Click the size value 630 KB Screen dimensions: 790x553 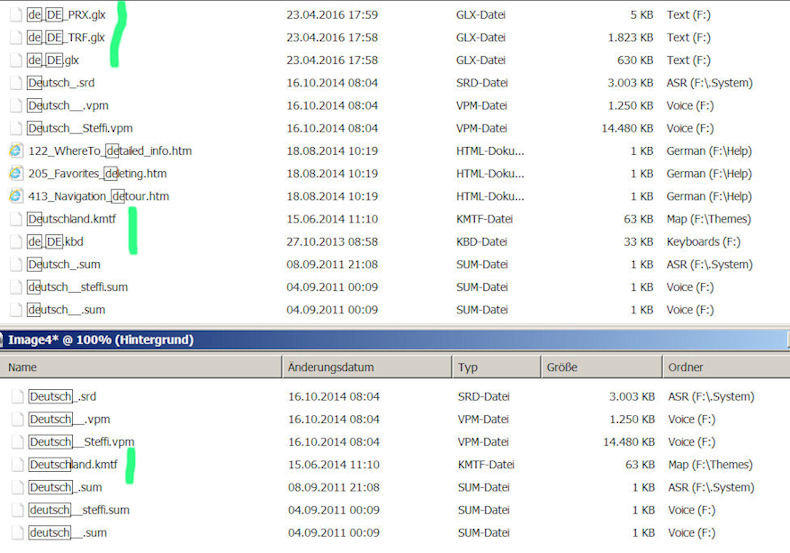tap(635, 60)
